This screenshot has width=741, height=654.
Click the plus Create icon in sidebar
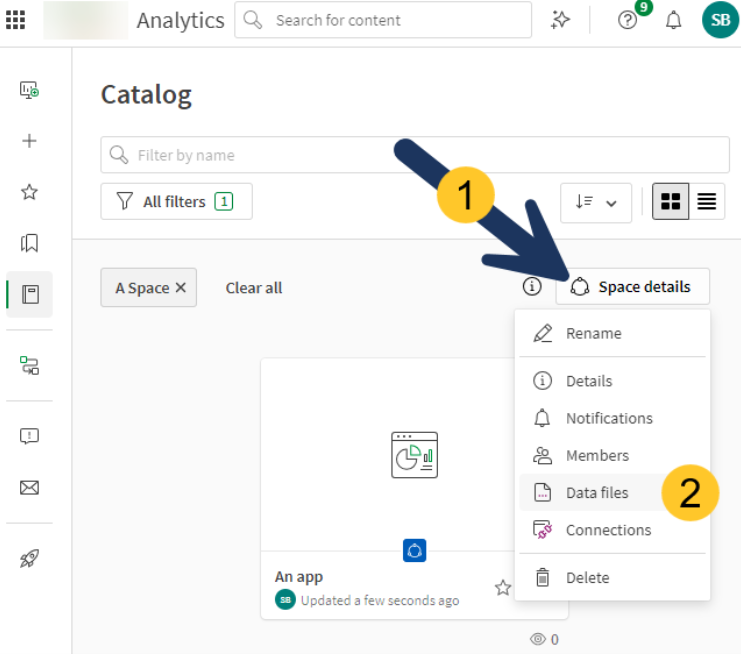coord(29,141)
